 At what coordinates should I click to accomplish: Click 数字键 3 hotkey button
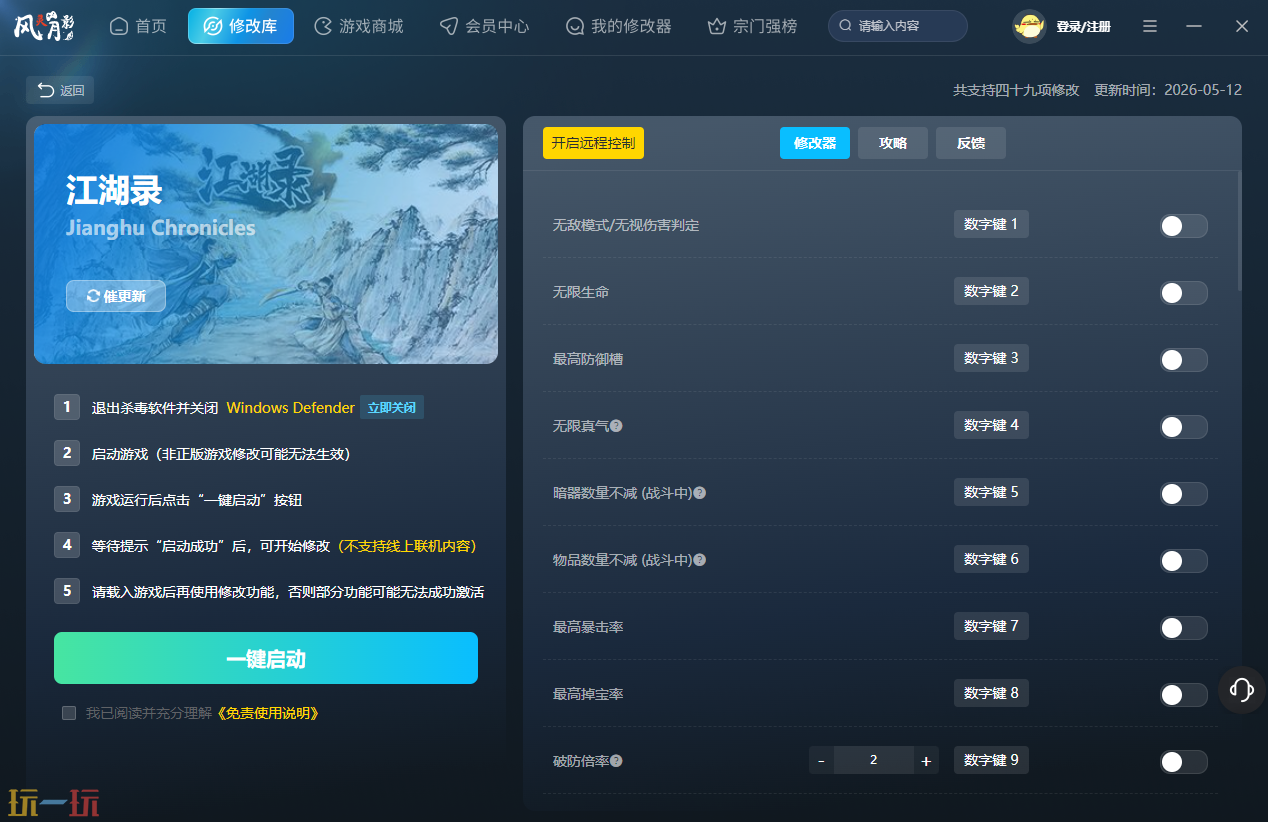tap(991, 358)
